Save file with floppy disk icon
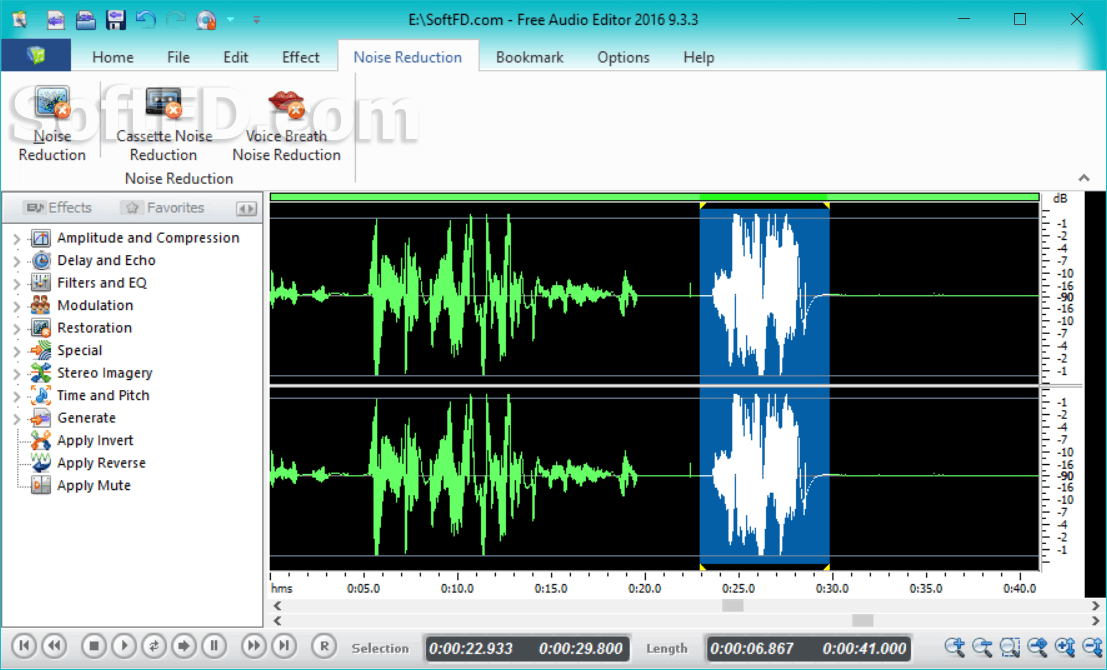Viewport: 1107px width, 670px height. tap(115, 19)
